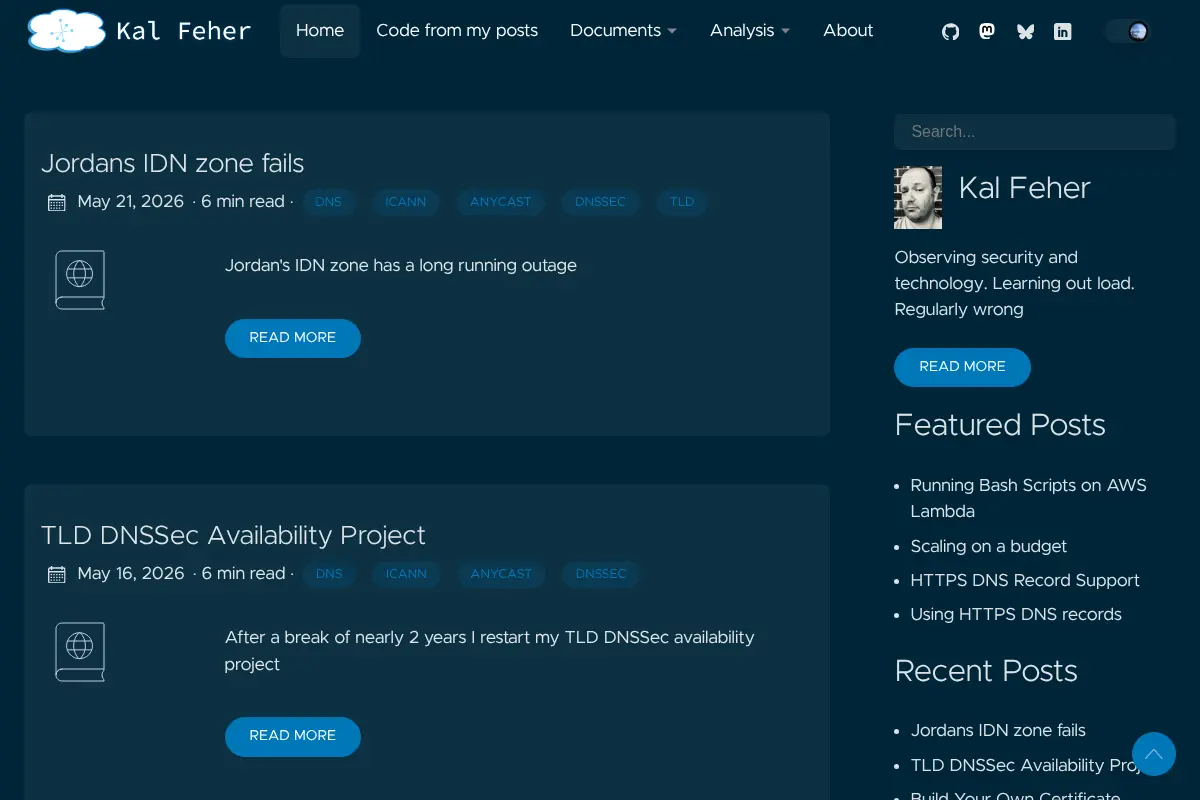
Task: Open the Mastodon profile icon
Action: 987,32
